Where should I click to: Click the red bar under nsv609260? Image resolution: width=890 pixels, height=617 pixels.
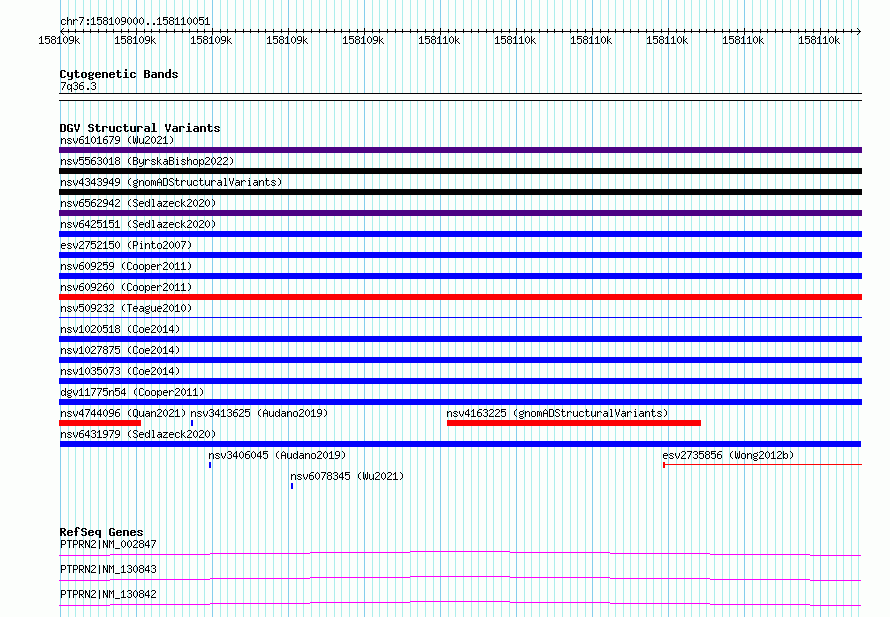point(460,297)
